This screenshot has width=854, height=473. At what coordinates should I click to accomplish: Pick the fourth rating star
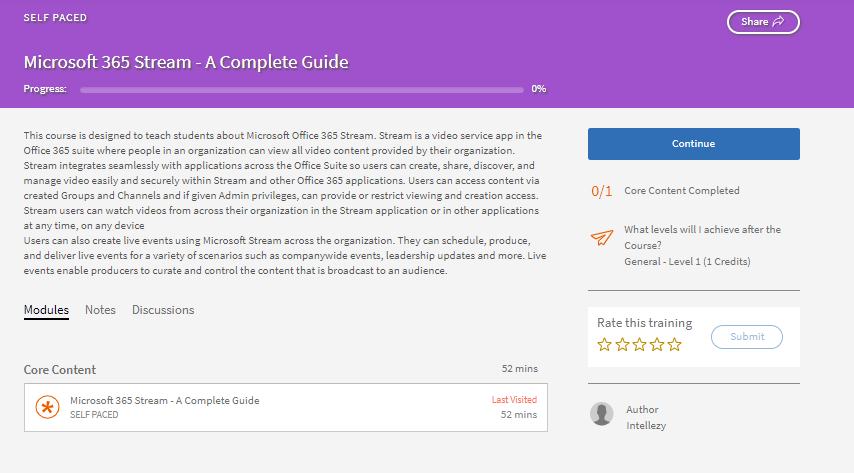tap(657, 345)
